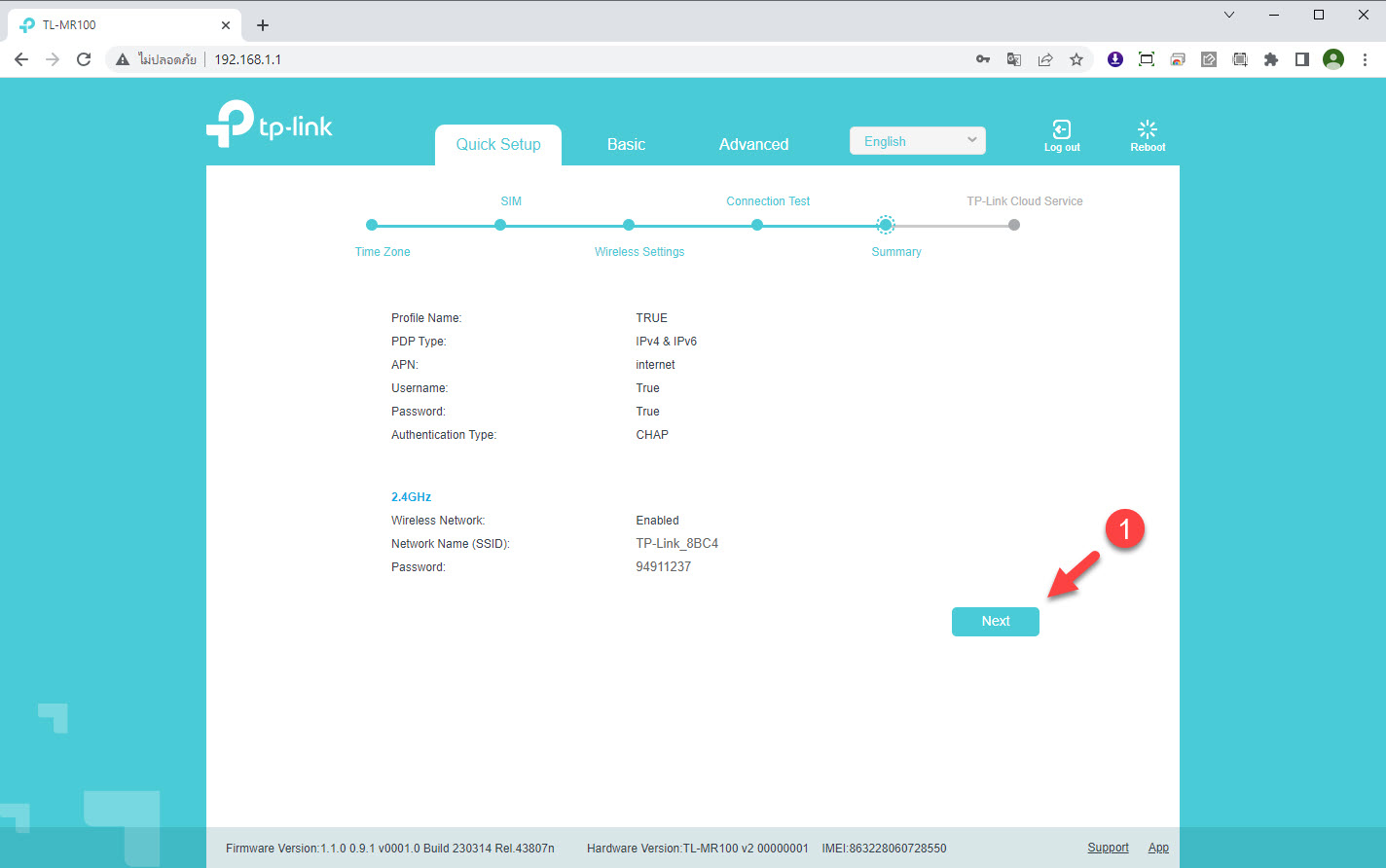Screen dimensions: 1386x868
Task: Click the PDP Type value IPv4 & IPv6
Action: point(667,342)
